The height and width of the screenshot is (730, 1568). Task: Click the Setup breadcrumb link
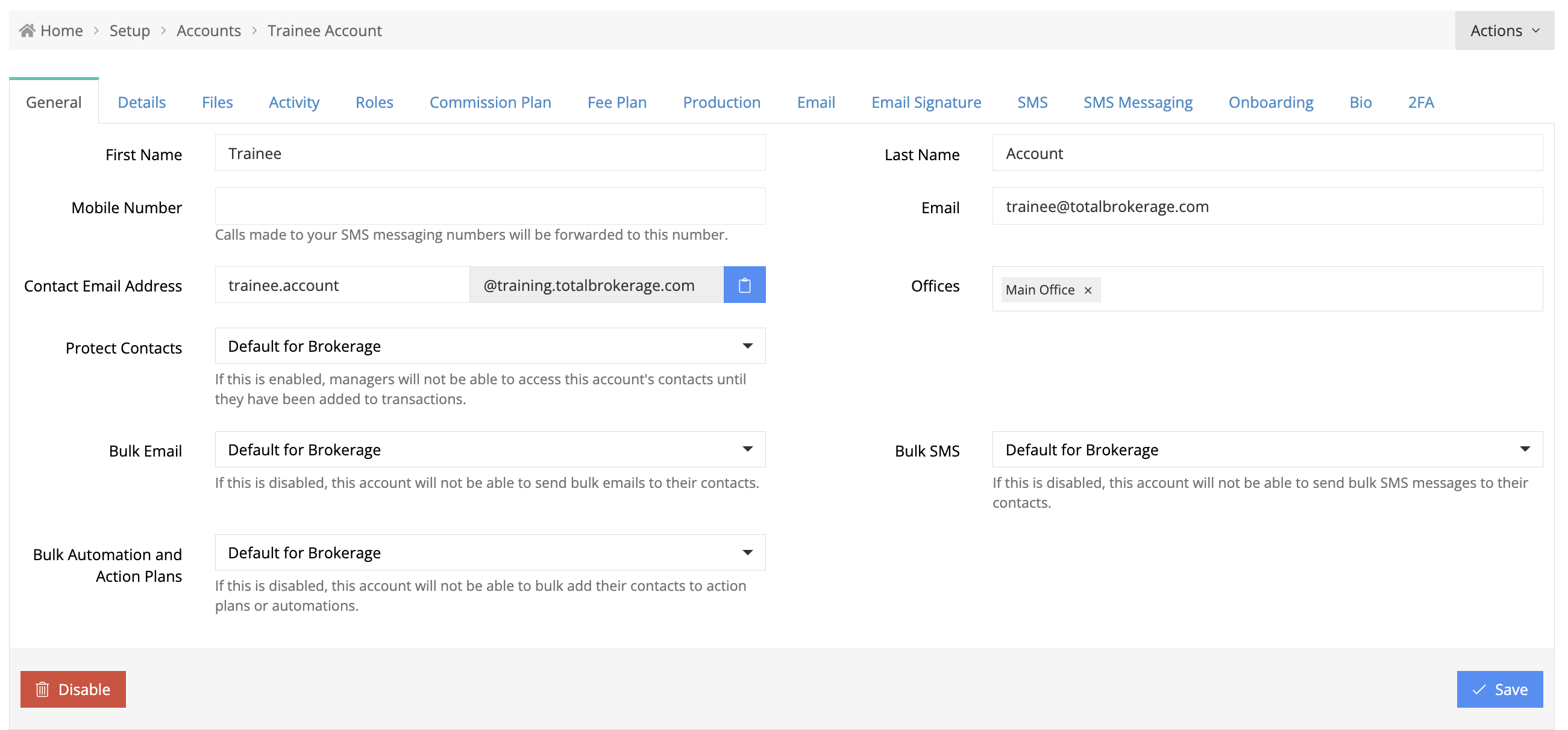130,30
